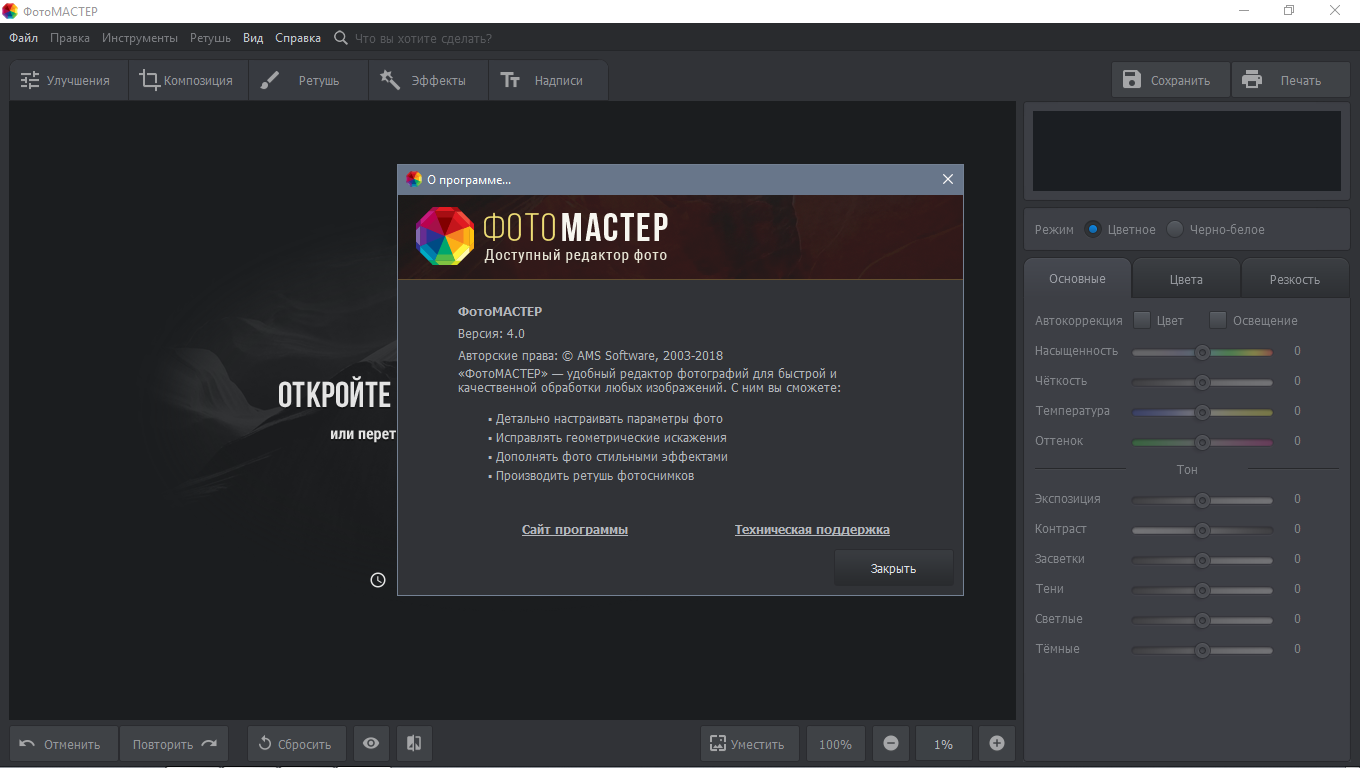Click the Тени slider handle
The image size is (1360, 768).
(1202, 590)
